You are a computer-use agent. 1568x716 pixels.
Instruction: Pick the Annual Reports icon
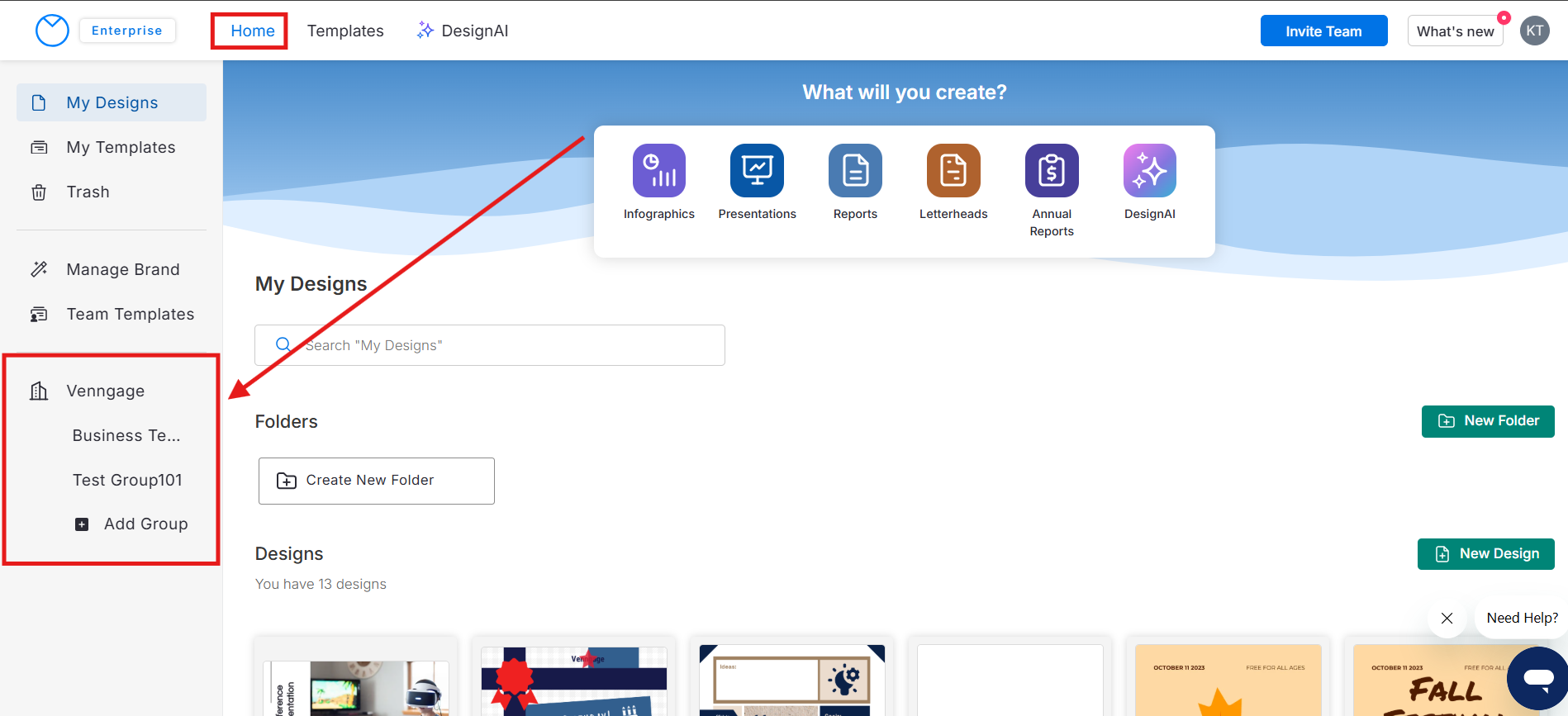1052,171
